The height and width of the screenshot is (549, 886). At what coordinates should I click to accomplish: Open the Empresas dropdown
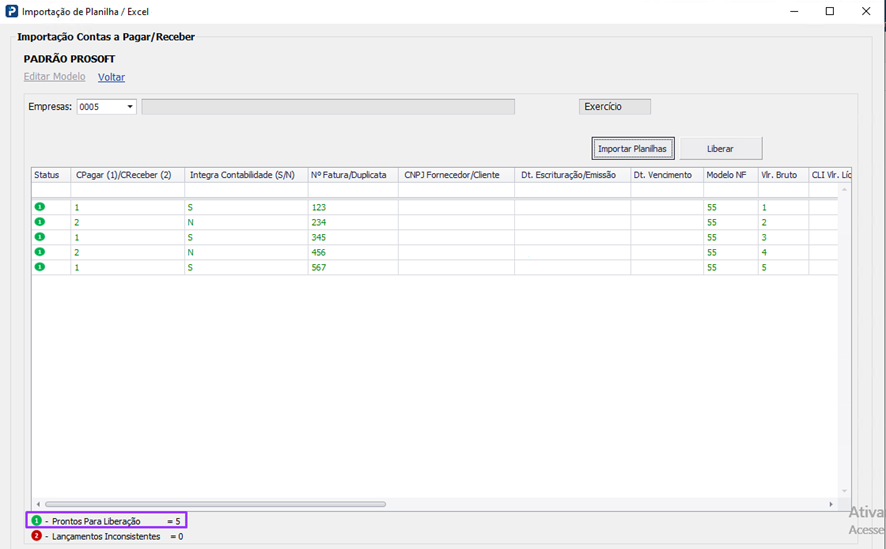click(x=130, y=107)
